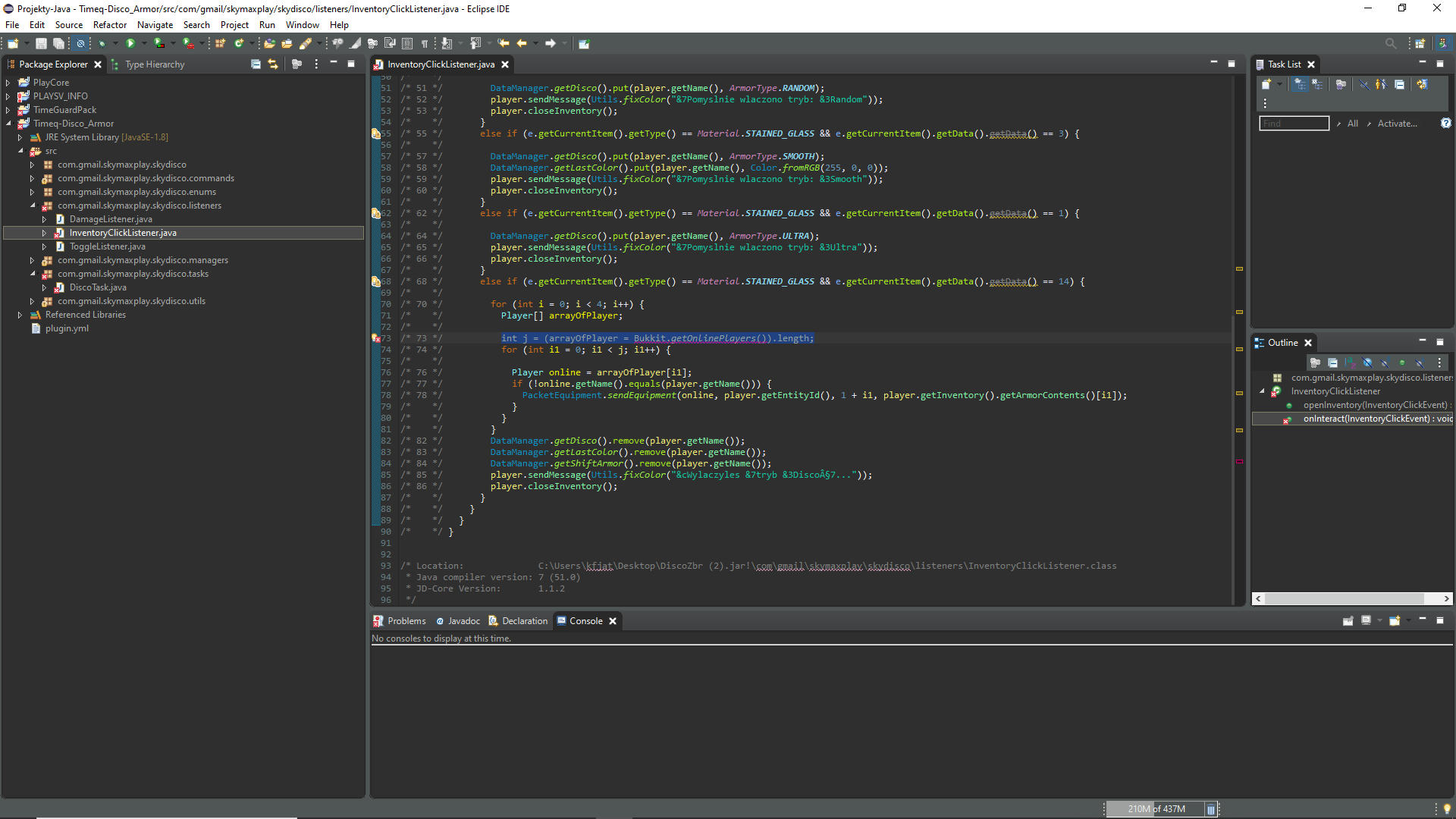Viewport: 1456px width, 819px height.
Task: Click the Back navigation arrow in toolbar
Action: pos(522,44)
